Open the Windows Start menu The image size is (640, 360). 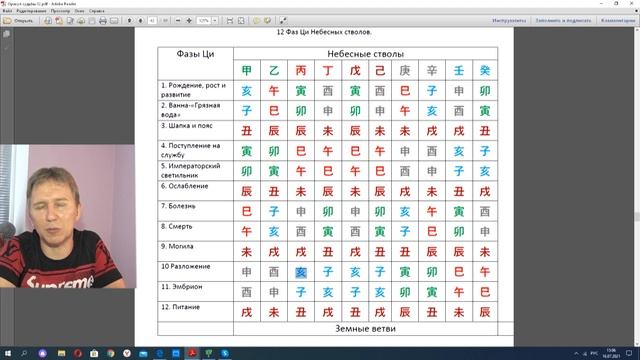coord(7,353)
